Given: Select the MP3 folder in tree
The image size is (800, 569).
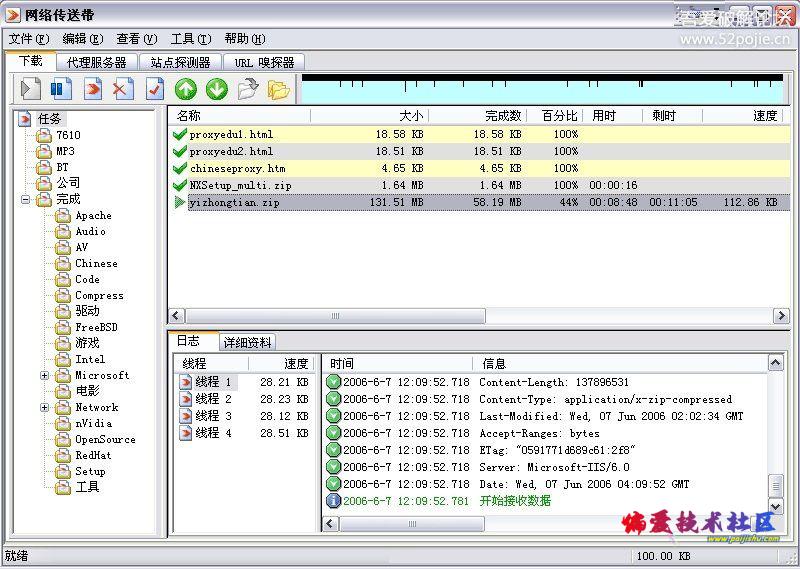Looking at the screenshot, I should 56,152.
